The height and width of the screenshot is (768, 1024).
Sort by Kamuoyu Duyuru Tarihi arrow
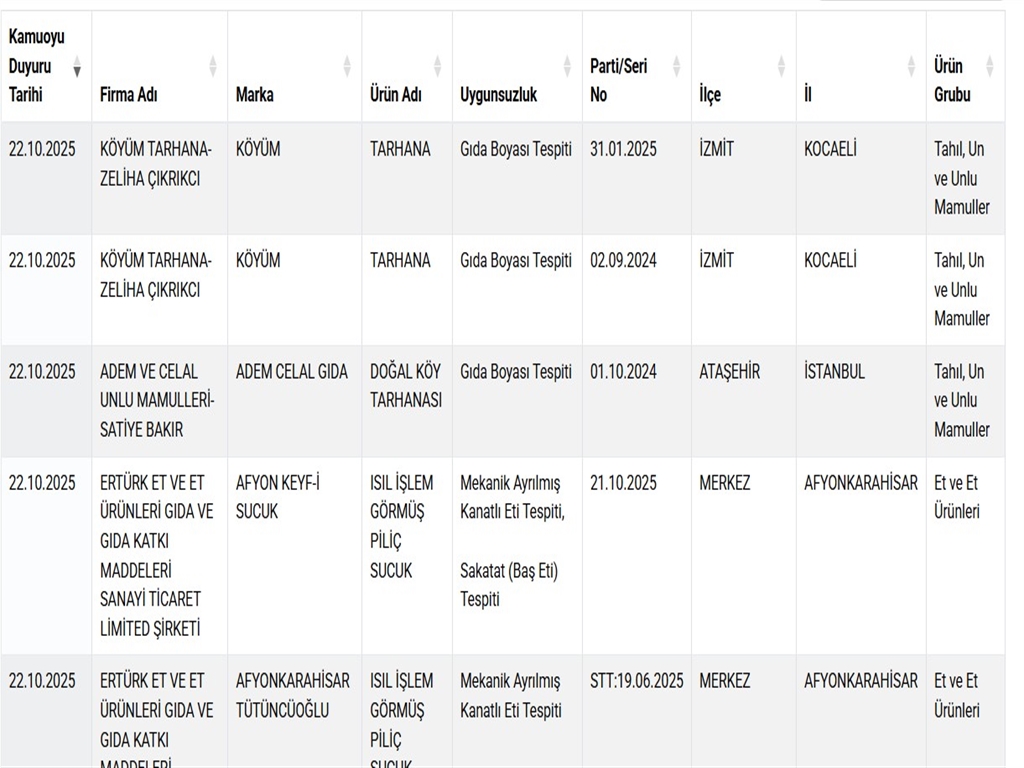pyautogui.click(x=77, y=67)
